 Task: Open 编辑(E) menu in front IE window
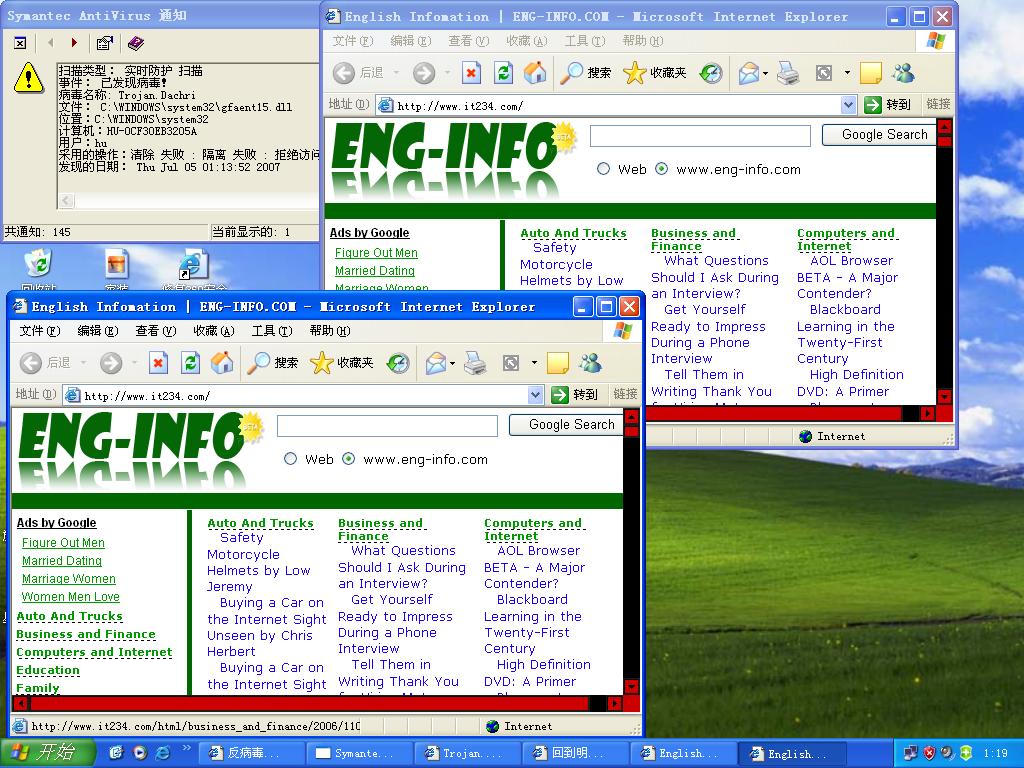coord(98,331)
